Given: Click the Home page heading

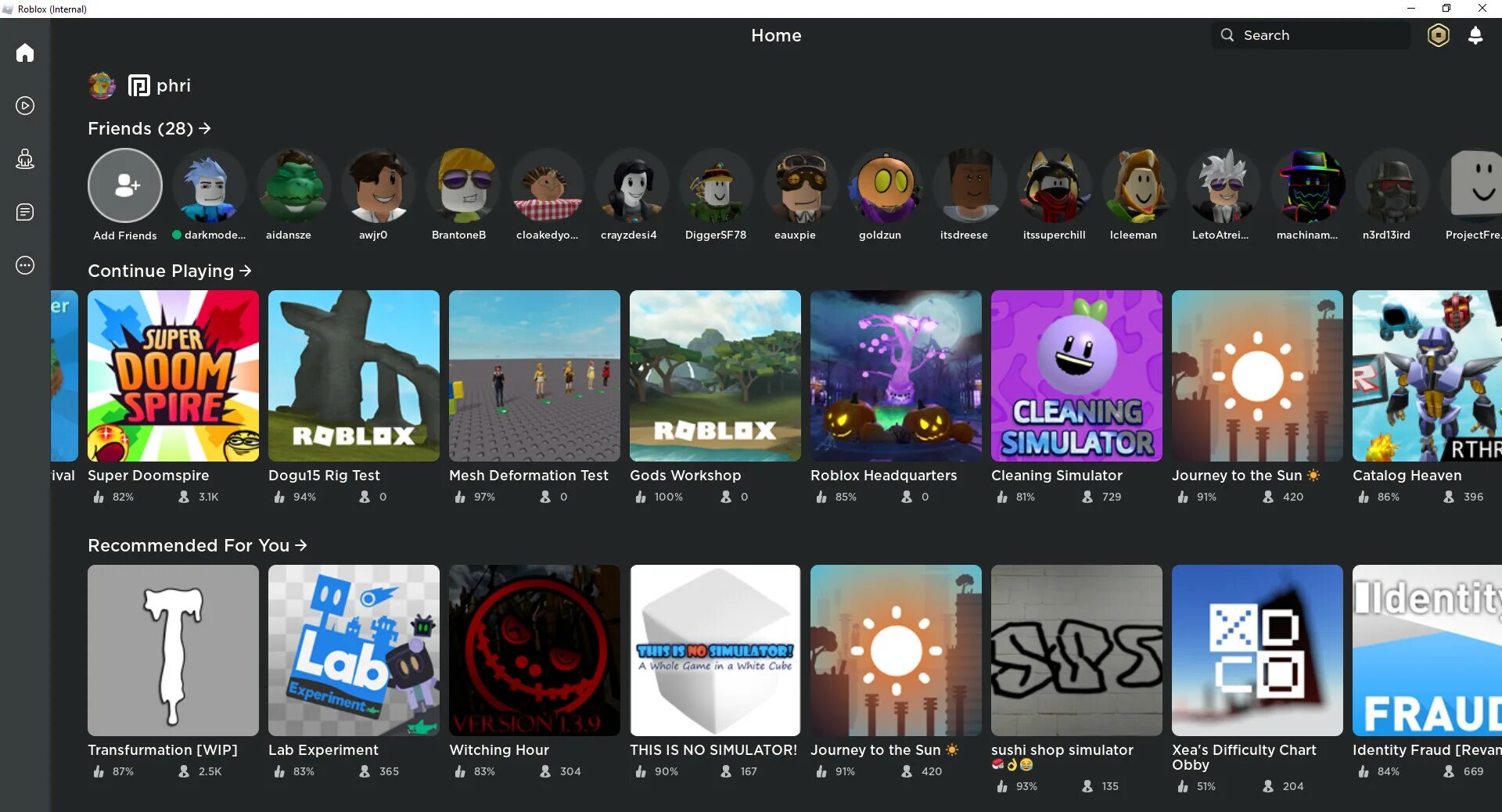Looking at the screenshot, I should click(776, 35).
